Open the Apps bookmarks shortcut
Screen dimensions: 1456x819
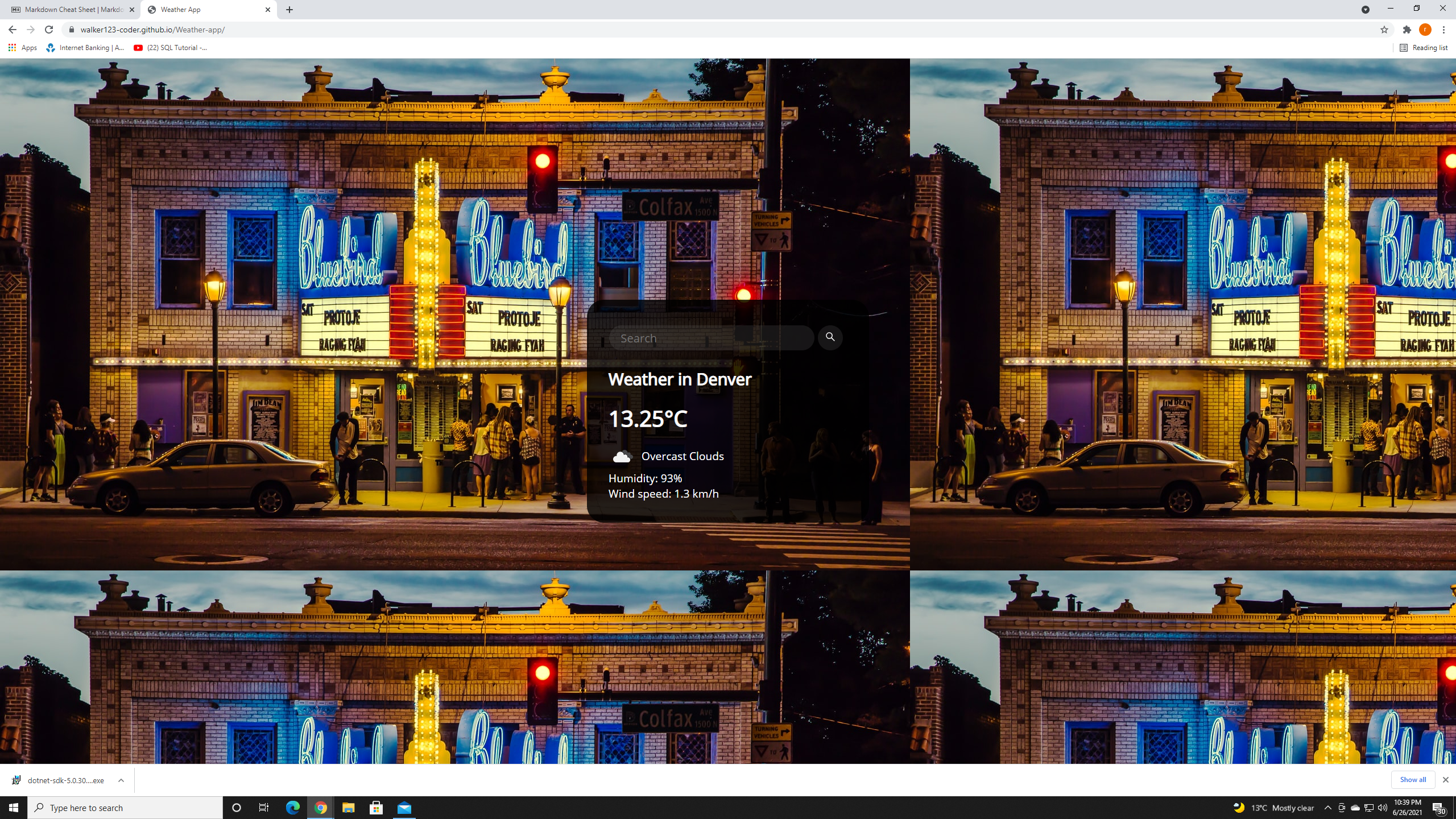23,48
